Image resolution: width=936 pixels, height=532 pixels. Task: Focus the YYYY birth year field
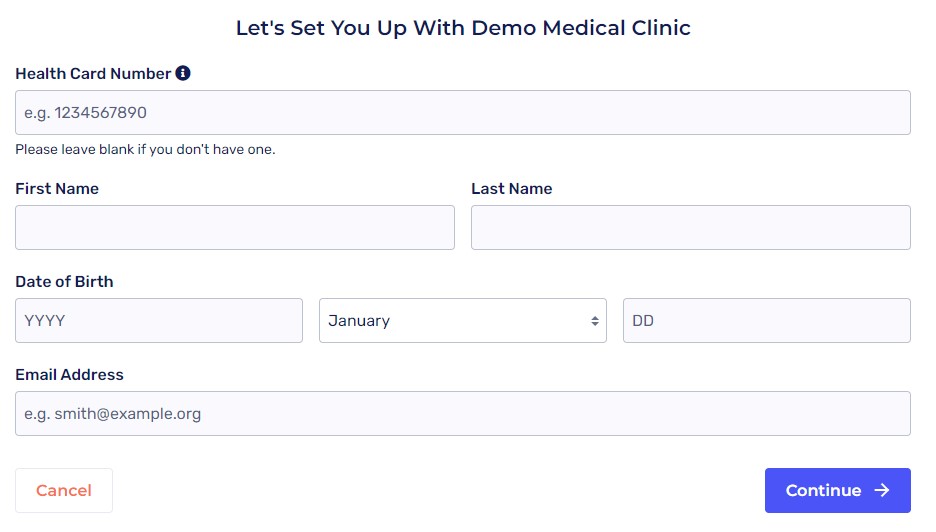coord(158,321)
